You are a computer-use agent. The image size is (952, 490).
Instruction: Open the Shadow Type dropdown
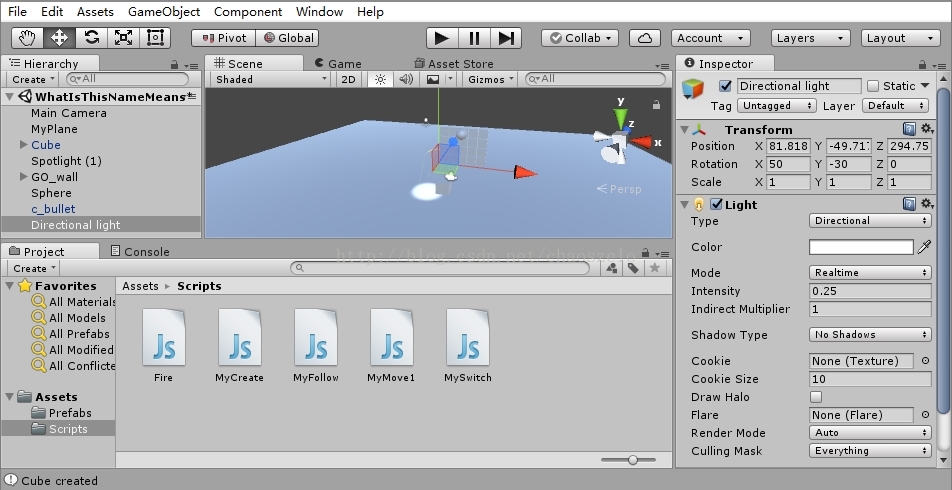[x=870, y=335]
